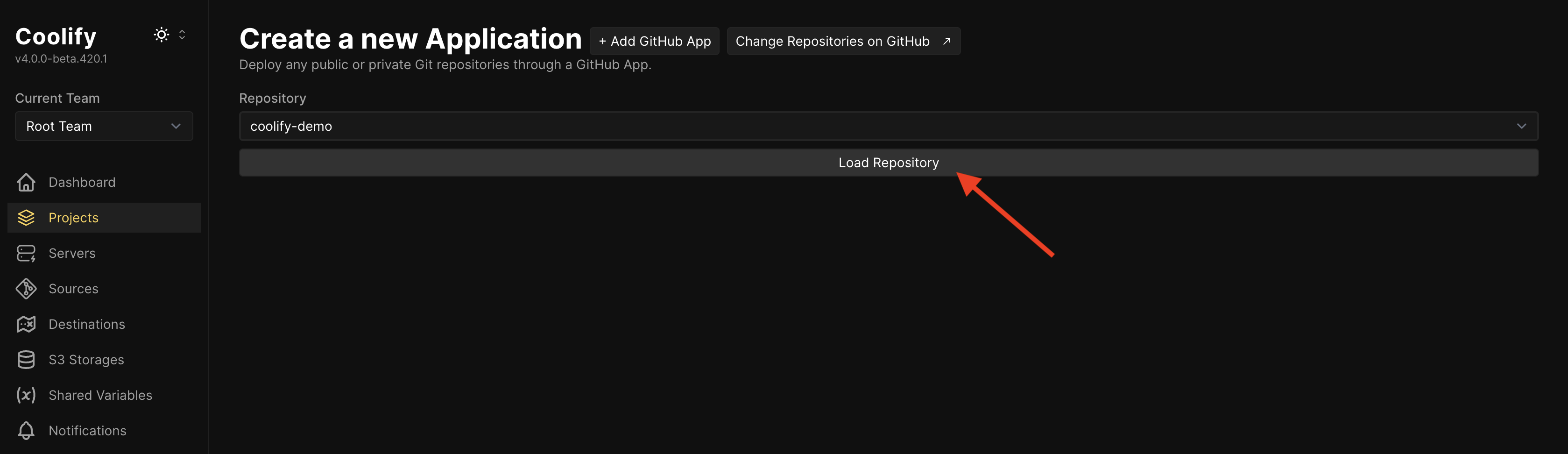The height and width of the screenshot is (454, 1568).
Task: Click the repository dropdown chevron
Action: pos(1521,126)
